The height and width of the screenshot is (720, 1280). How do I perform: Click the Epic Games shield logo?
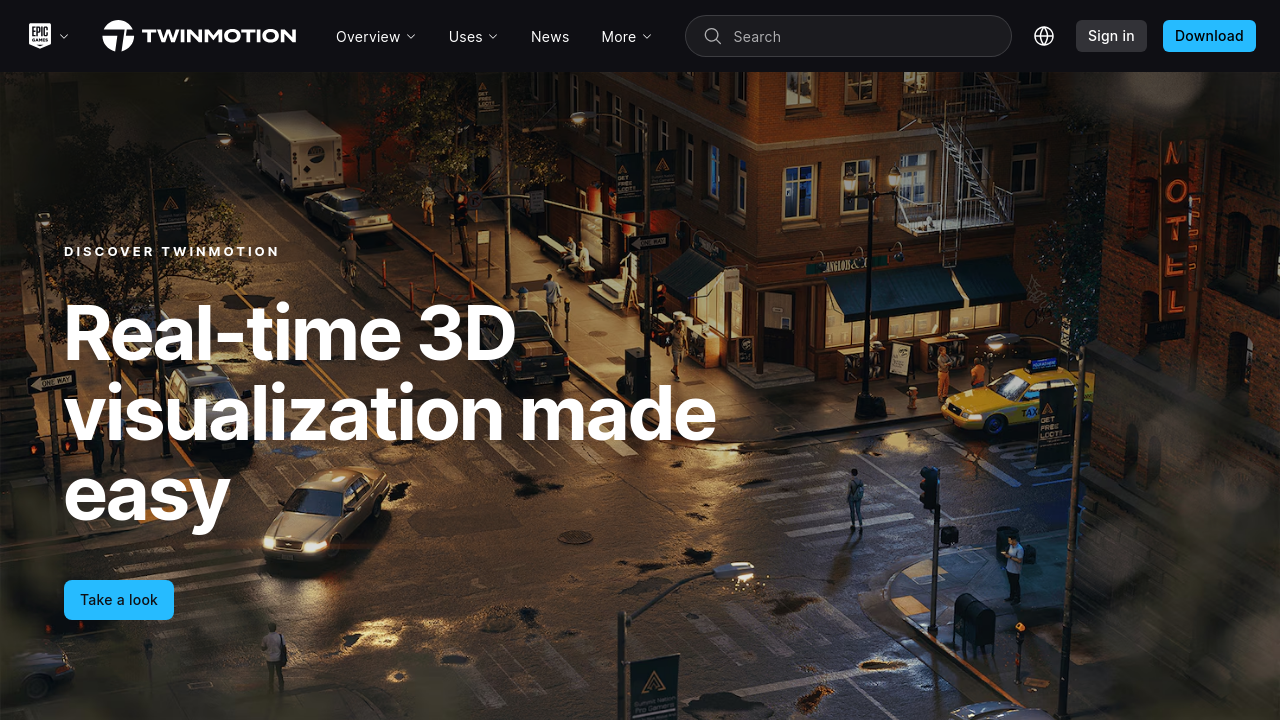40,36
